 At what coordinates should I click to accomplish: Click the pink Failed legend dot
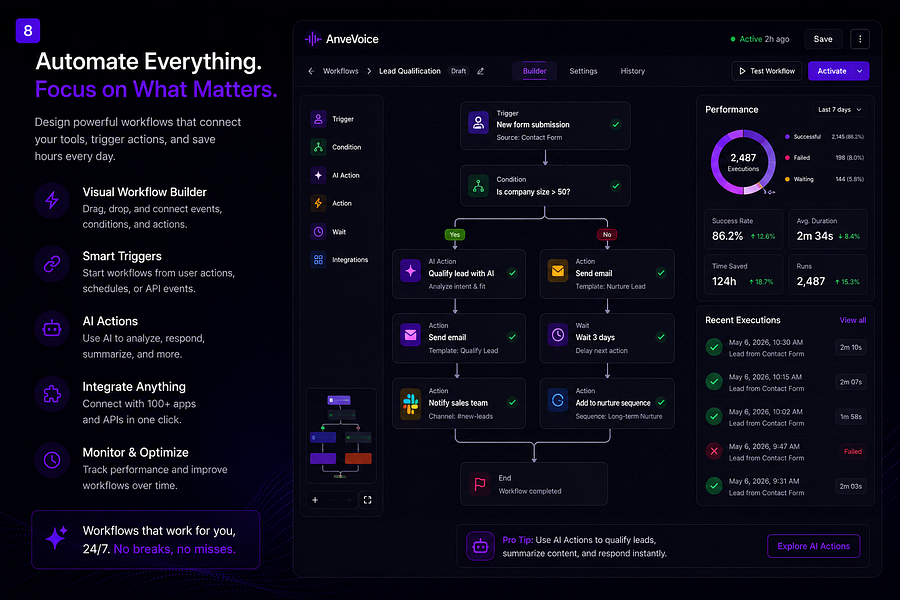[x=787, y=158]
